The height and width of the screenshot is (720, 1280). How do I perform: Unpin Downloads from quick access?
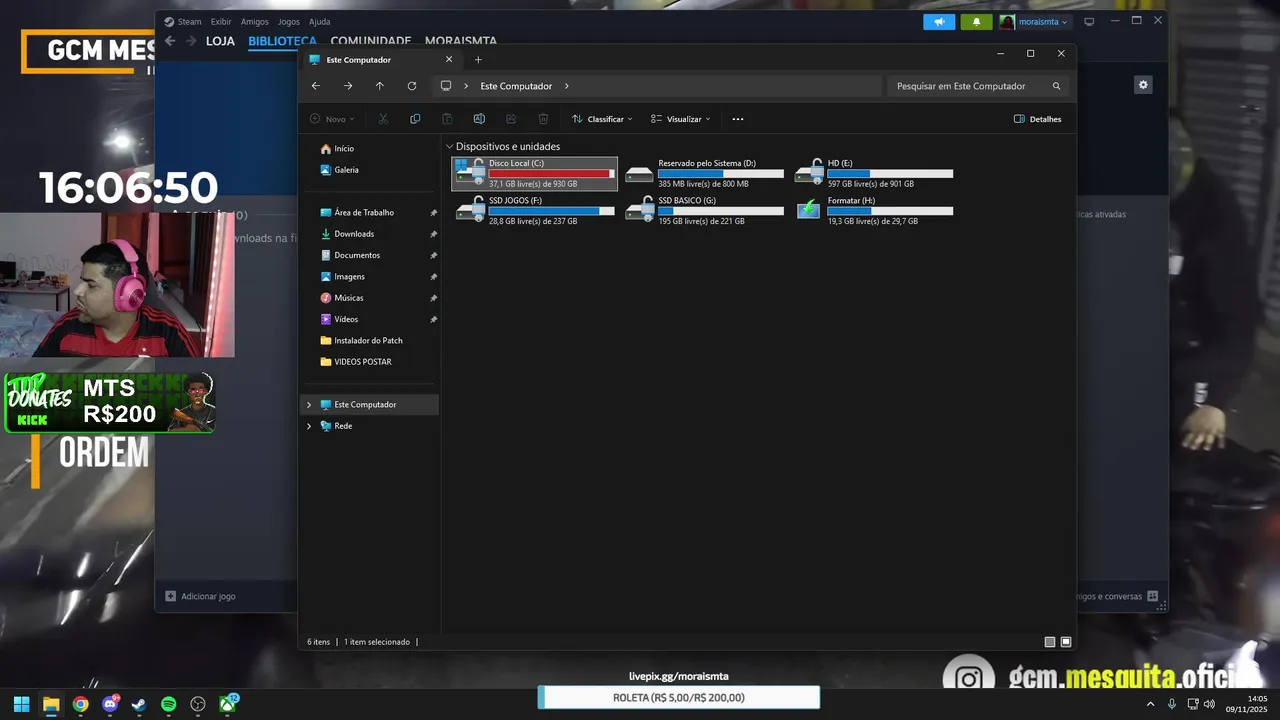[x=433, y=234]
